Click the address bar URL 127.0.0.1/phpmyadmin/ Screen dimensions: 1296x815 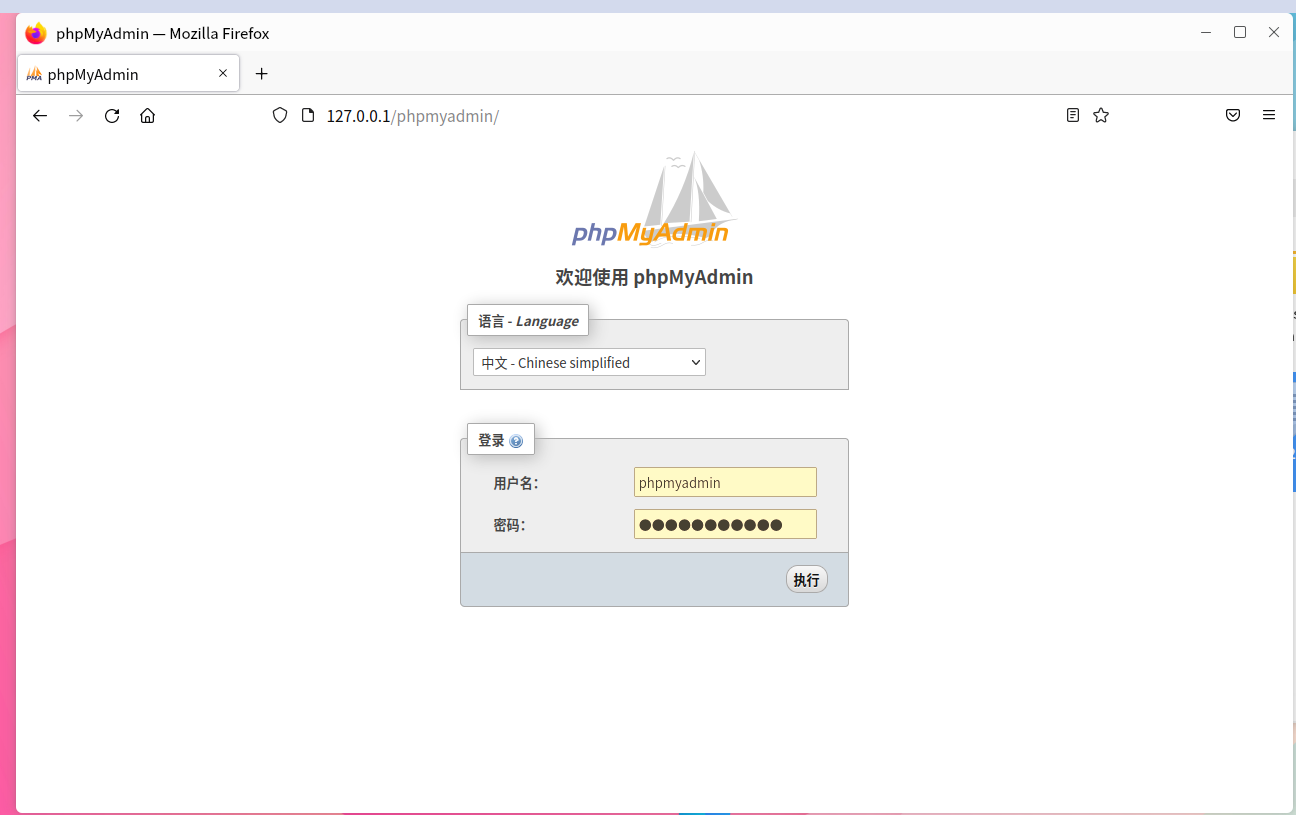[x=413, y=116]
